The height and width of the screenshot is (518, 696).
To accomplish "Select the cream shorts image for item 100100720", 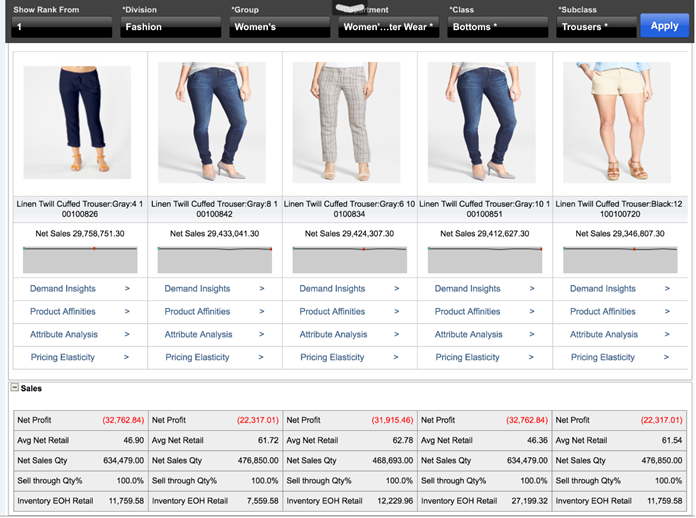I will click(617, 123).
